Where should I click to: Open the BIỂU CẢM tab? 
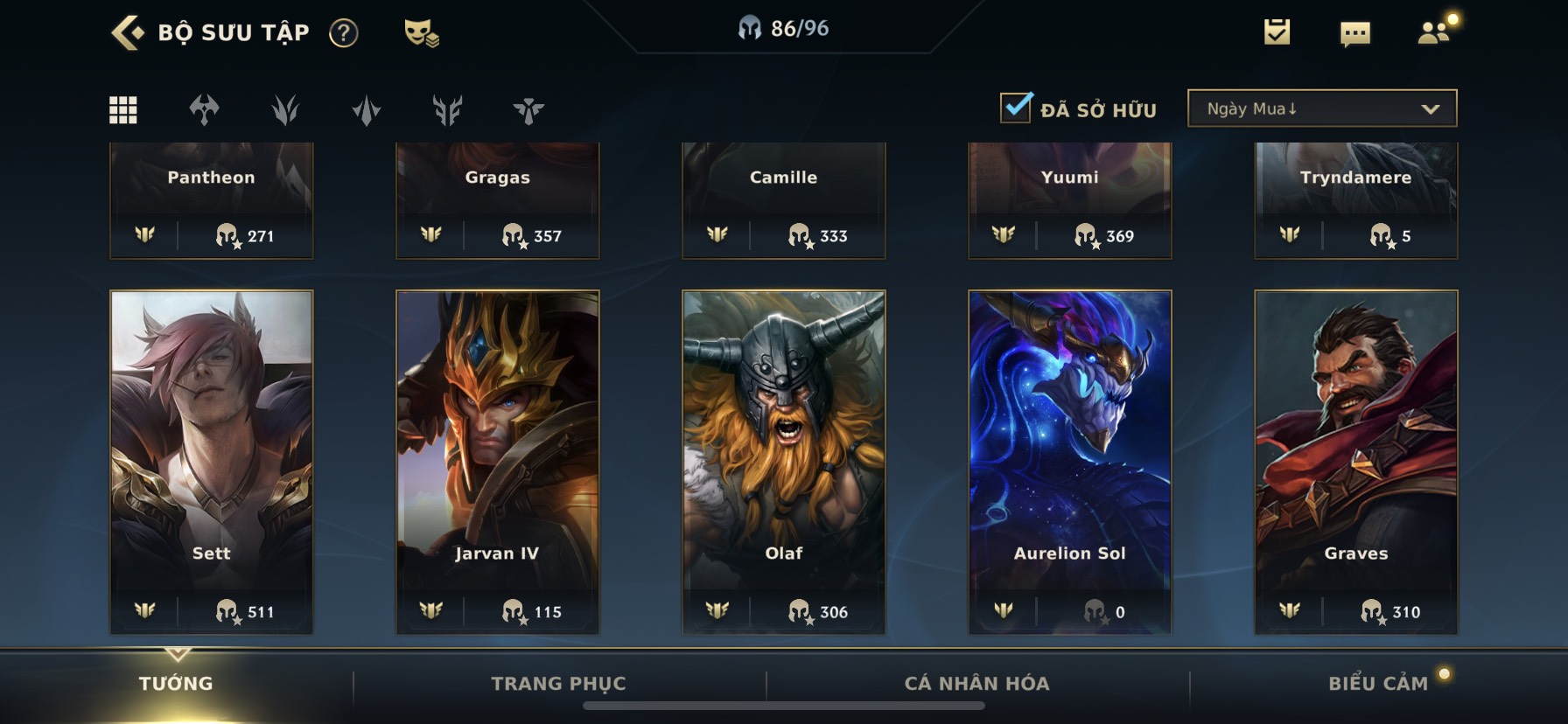1378,683
